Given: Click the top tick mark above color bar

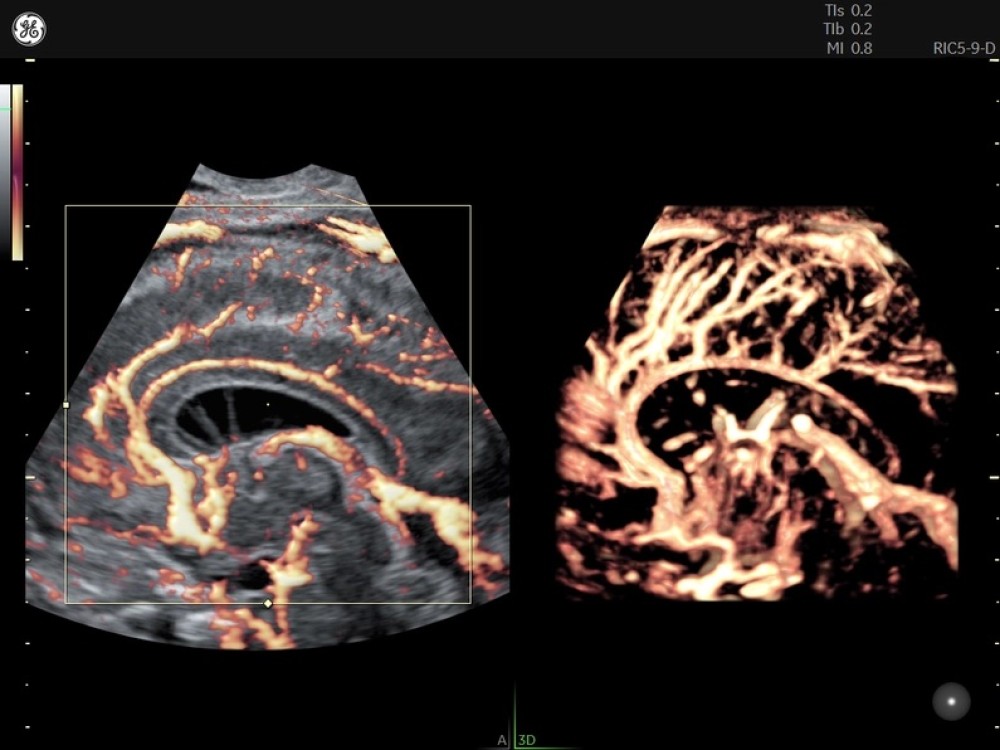Looking at the screenshot, I should click(30, 62).
